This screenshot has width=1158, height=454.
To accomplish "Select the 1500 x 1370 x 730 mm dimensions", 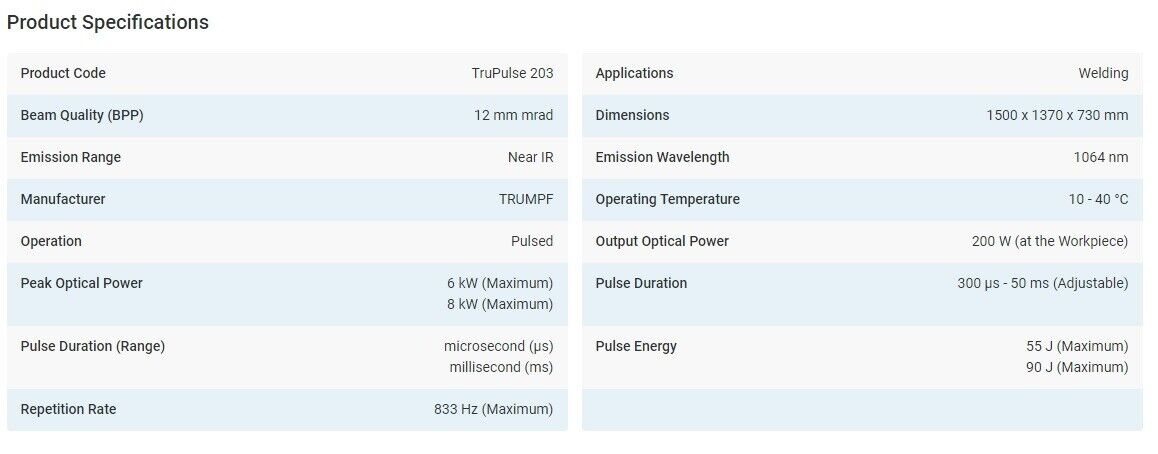I will [1057, 115].
